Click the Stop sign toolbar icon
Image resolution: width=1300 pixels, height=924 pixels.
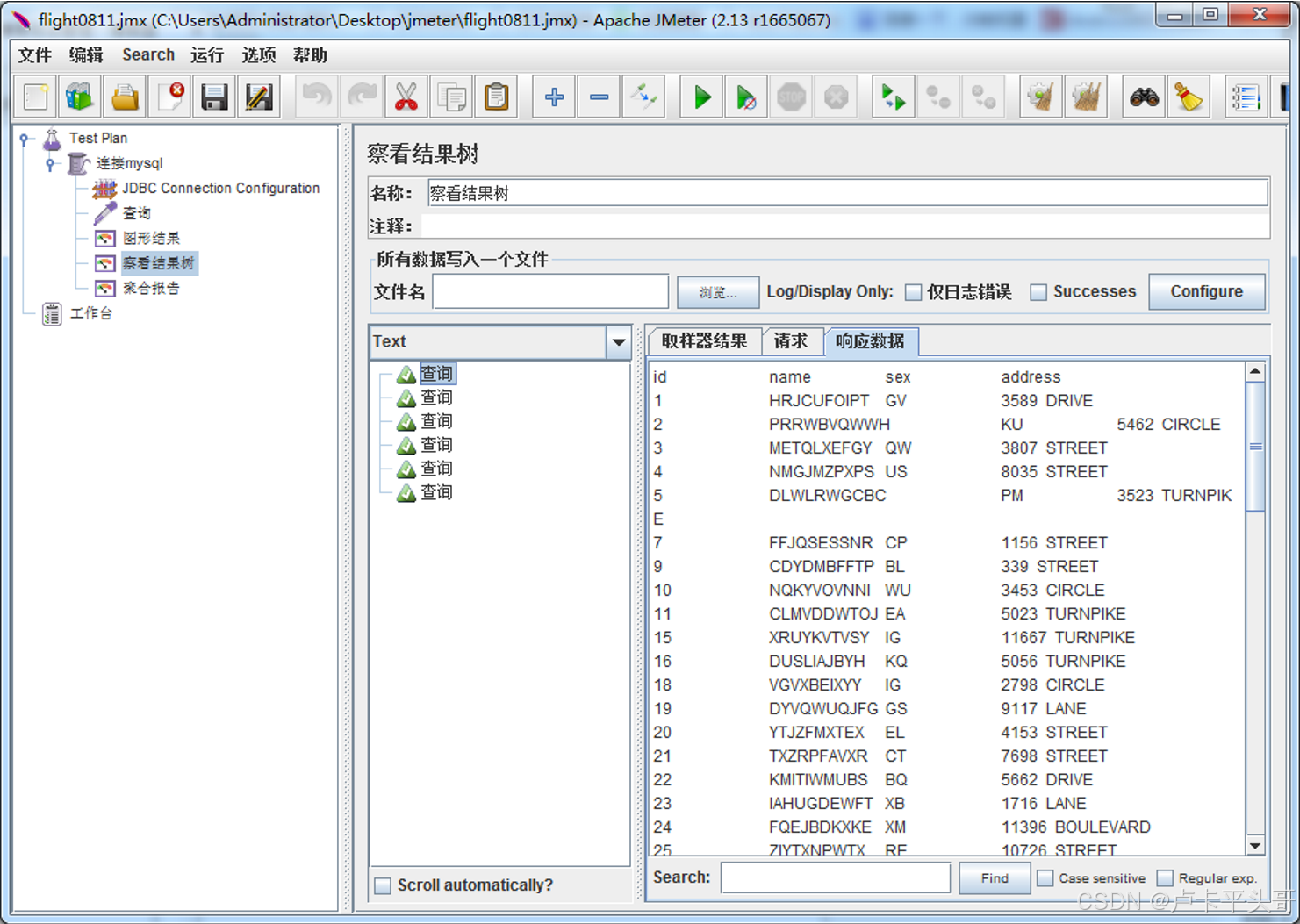click(791, 97)
